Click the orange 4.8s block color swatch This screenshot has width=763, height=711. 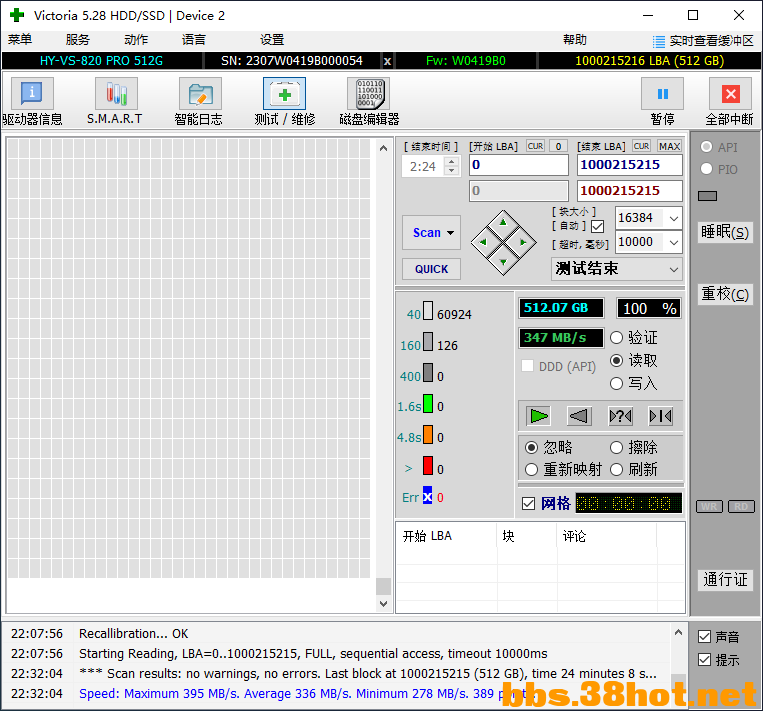[x=428, y=435]
